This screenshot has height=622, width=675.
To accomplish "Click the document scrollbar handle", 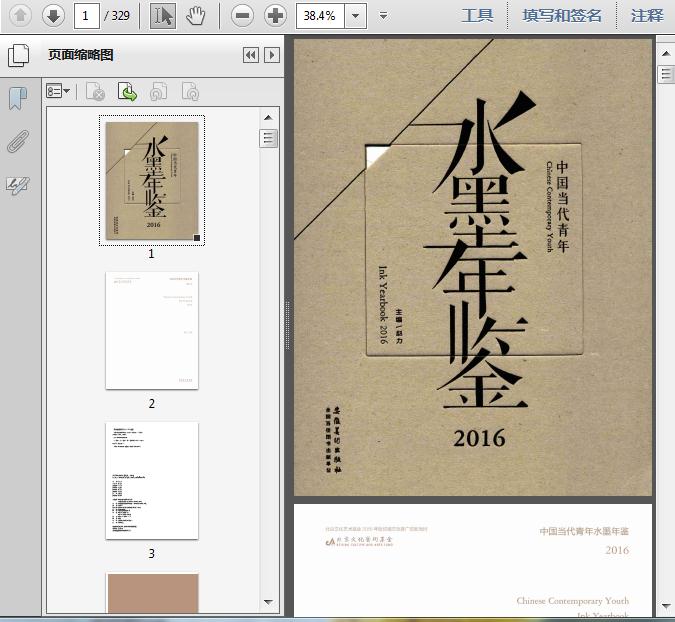I will (666, 74).
